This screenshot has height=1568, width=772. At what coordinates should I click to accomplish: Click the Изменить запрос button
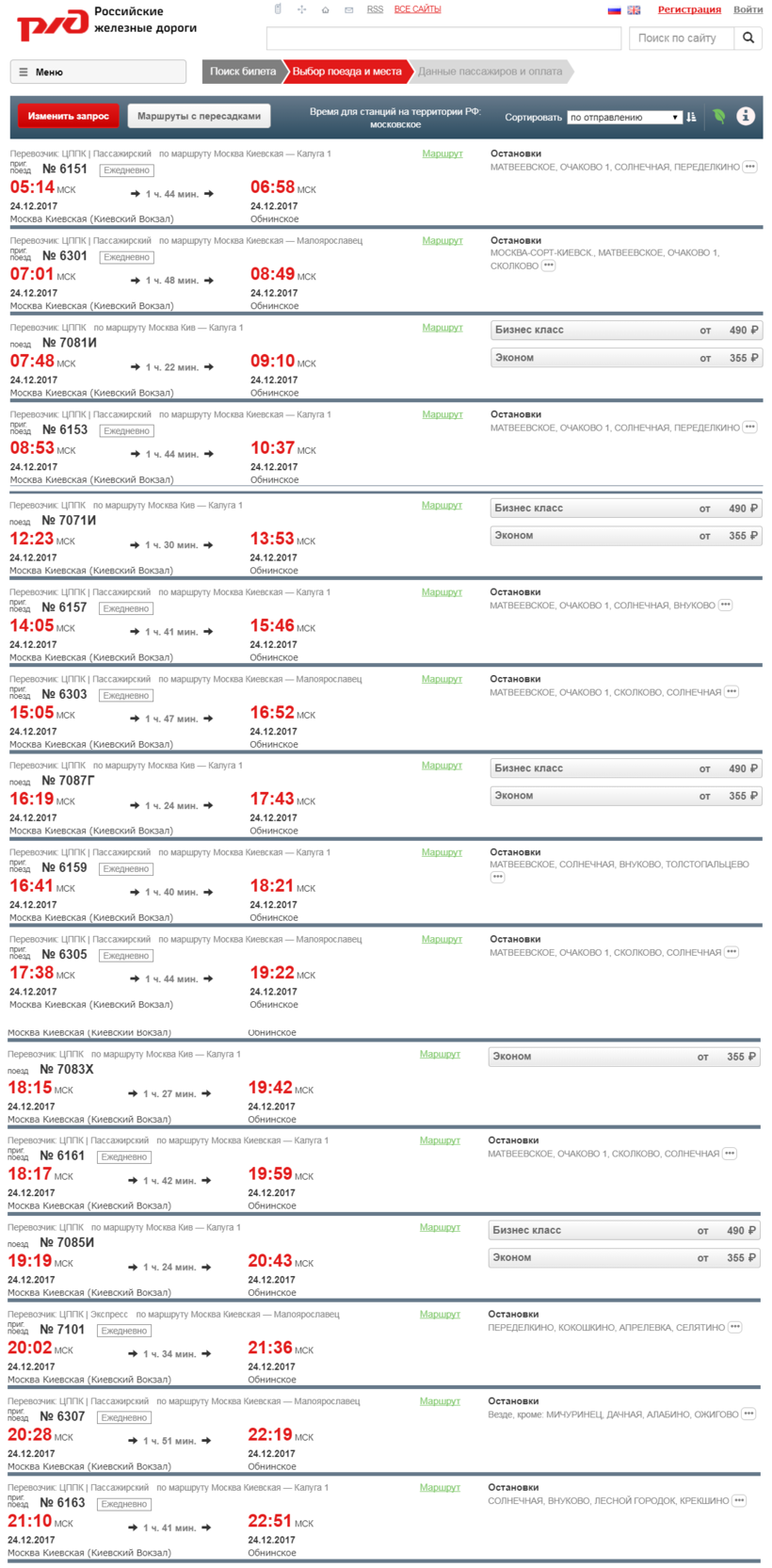click(x=69, y=116)
